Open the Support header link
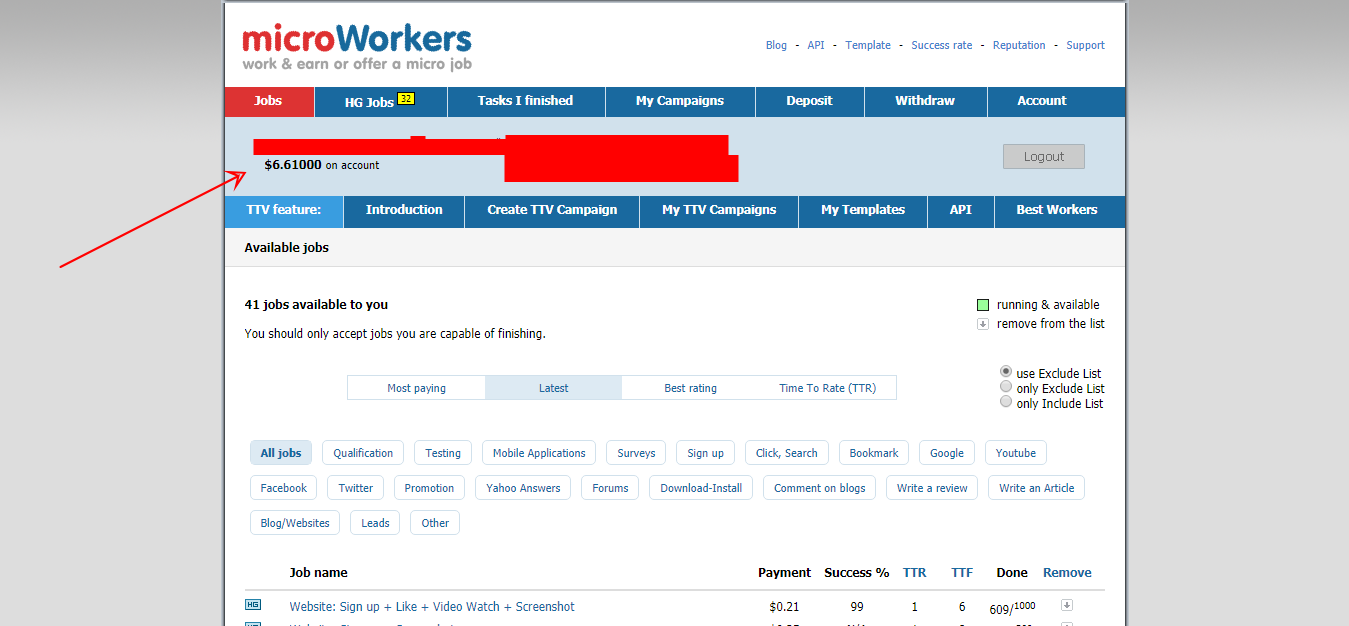This screenshot has height=626, width=1349. coord(1085,45)
